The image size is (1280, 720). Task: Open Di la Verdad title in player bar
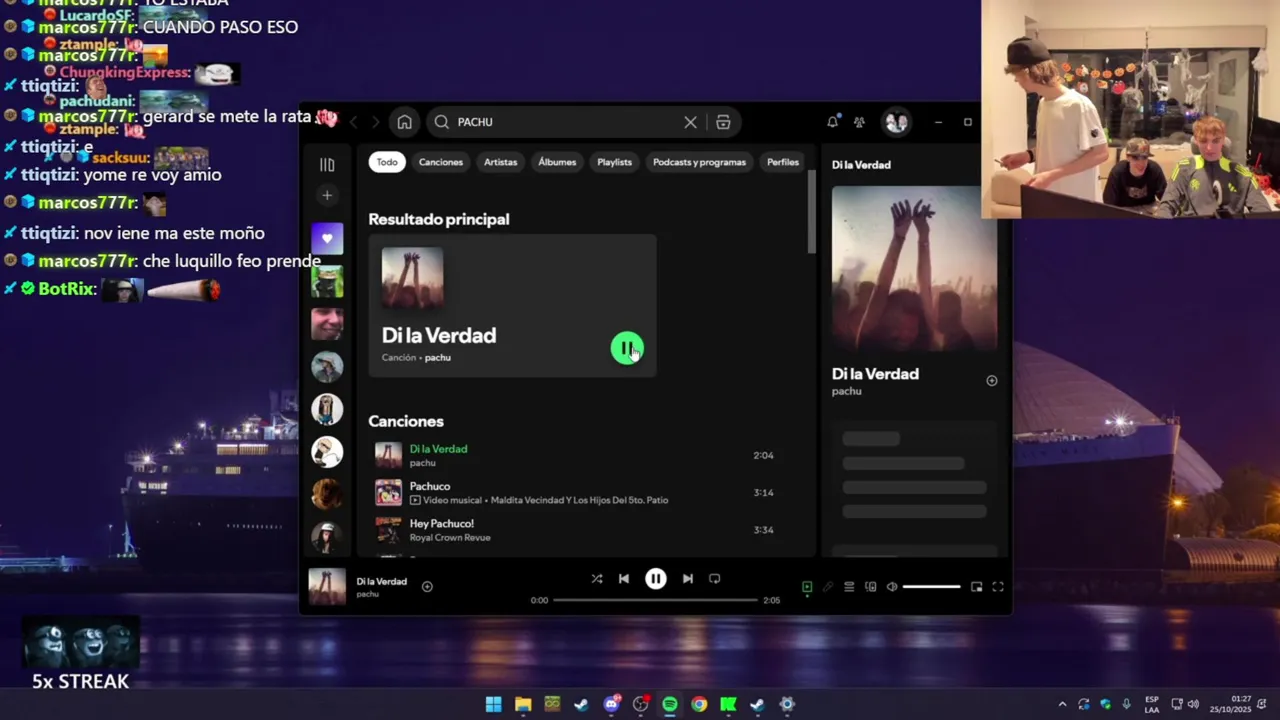(381, 582)
